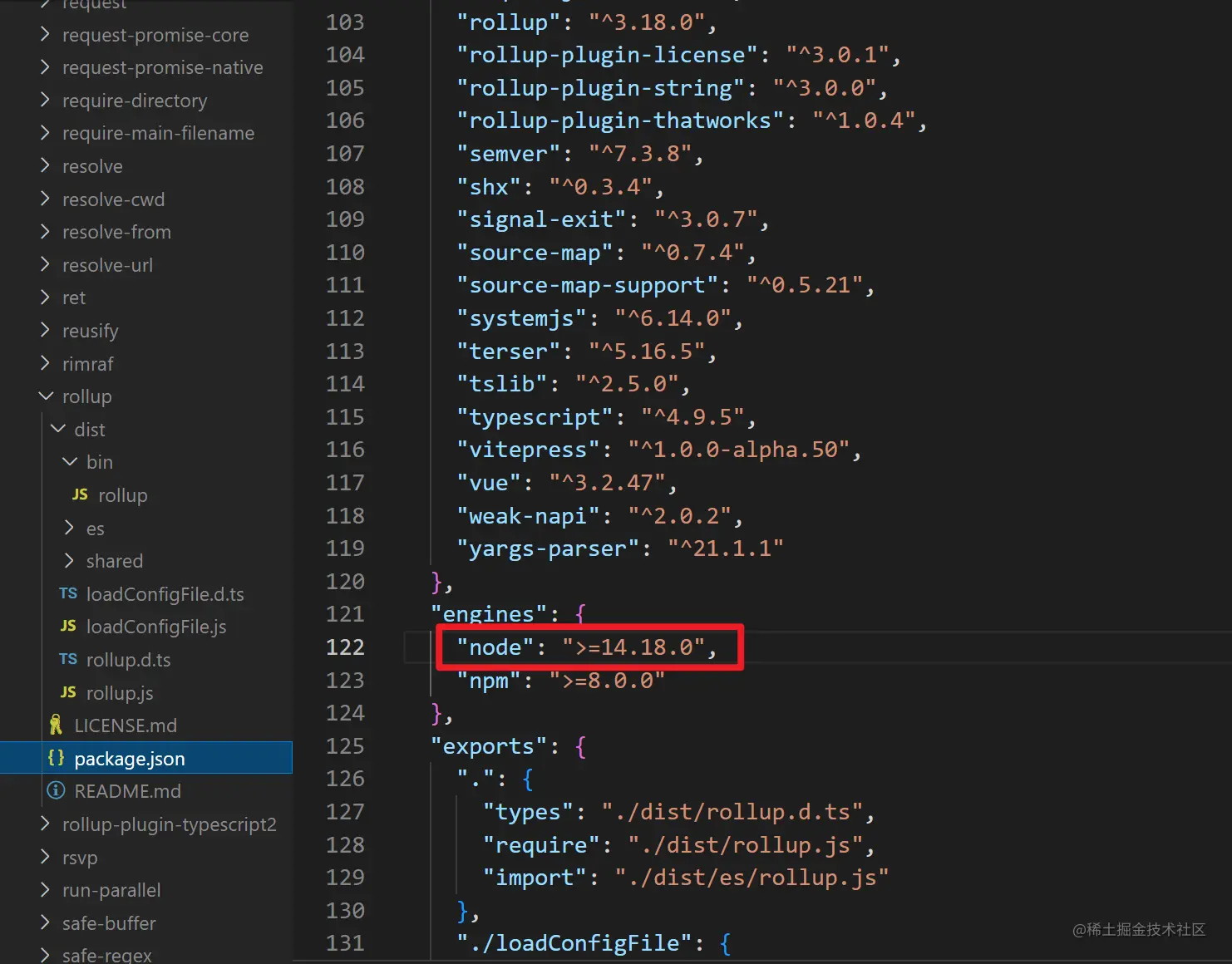This screenshot has width=1232, height=964.
Task: Expand the require-main-filename folder
Action: click(x=45, y=133)
